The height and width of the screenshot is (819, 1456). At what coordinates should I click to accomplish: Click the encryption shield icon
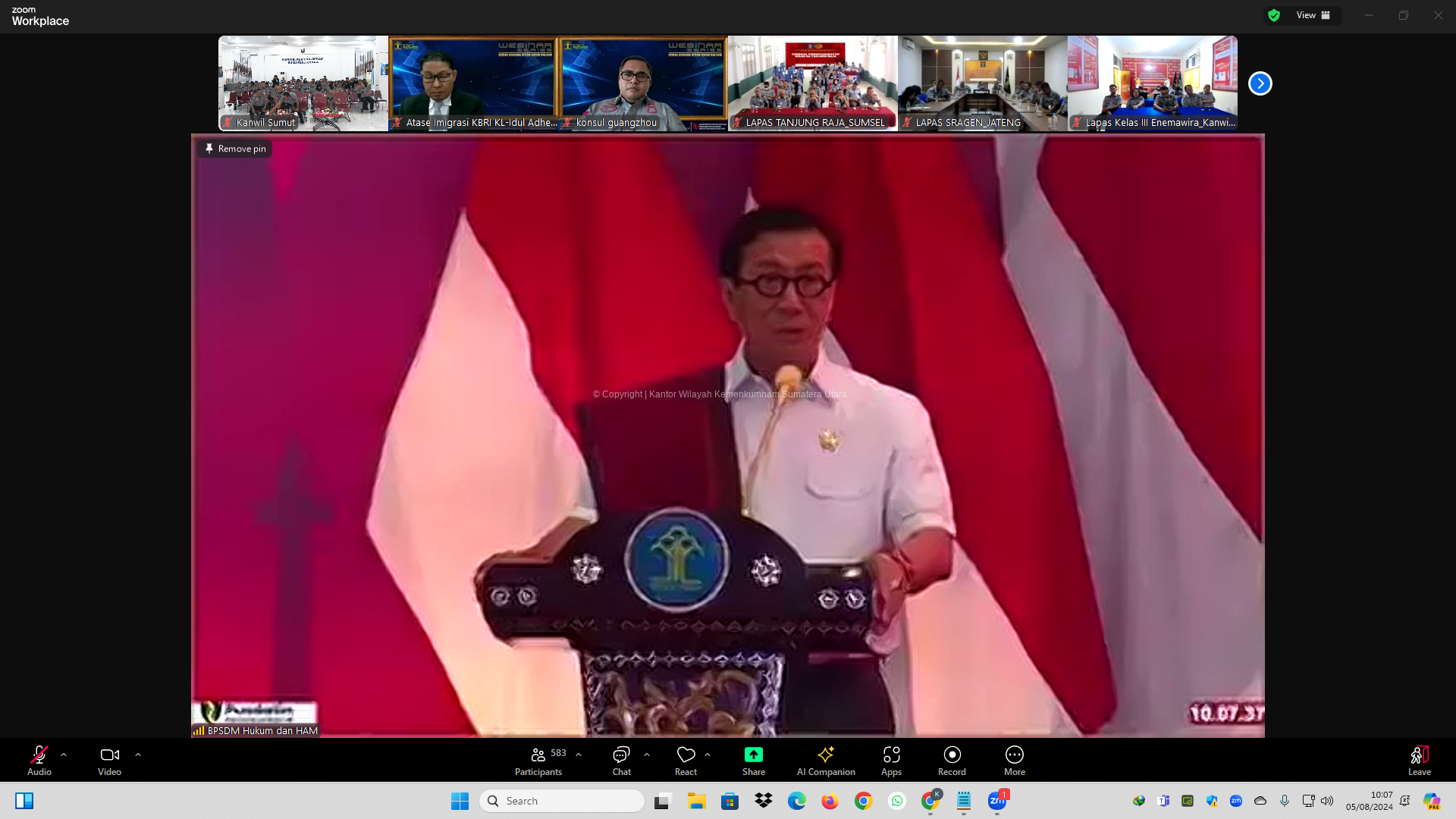1274,15
